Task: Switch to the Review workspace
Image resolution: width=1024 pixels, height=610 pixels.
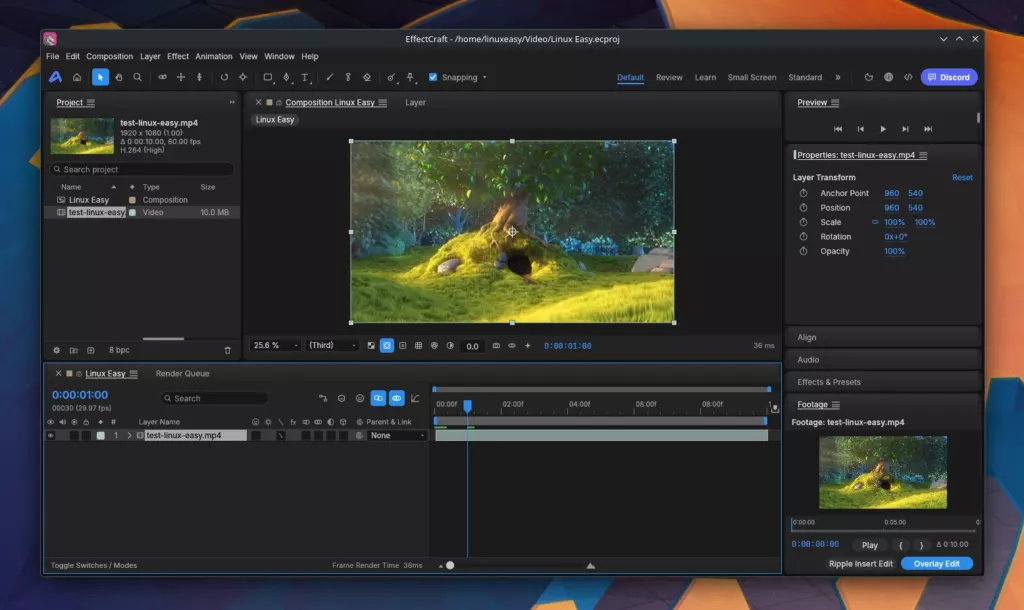Action: 669,77
